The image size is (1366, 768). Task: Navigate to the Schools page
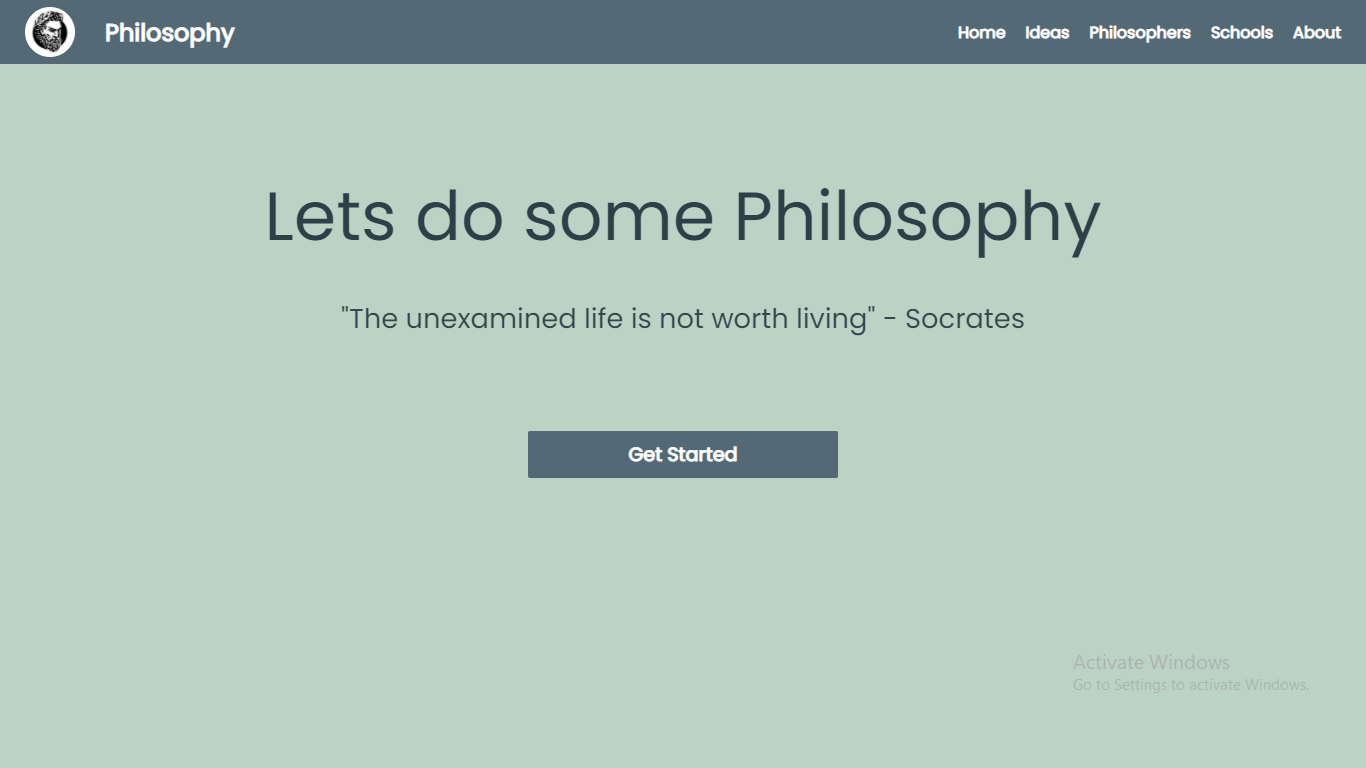click(1241, 33)
